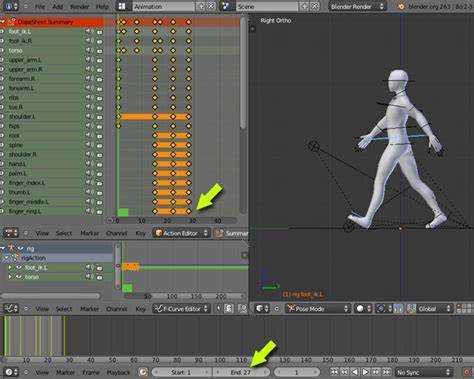Open the 3D view editor type selector
Screen dimensions: 474x379
coord(262,309)
